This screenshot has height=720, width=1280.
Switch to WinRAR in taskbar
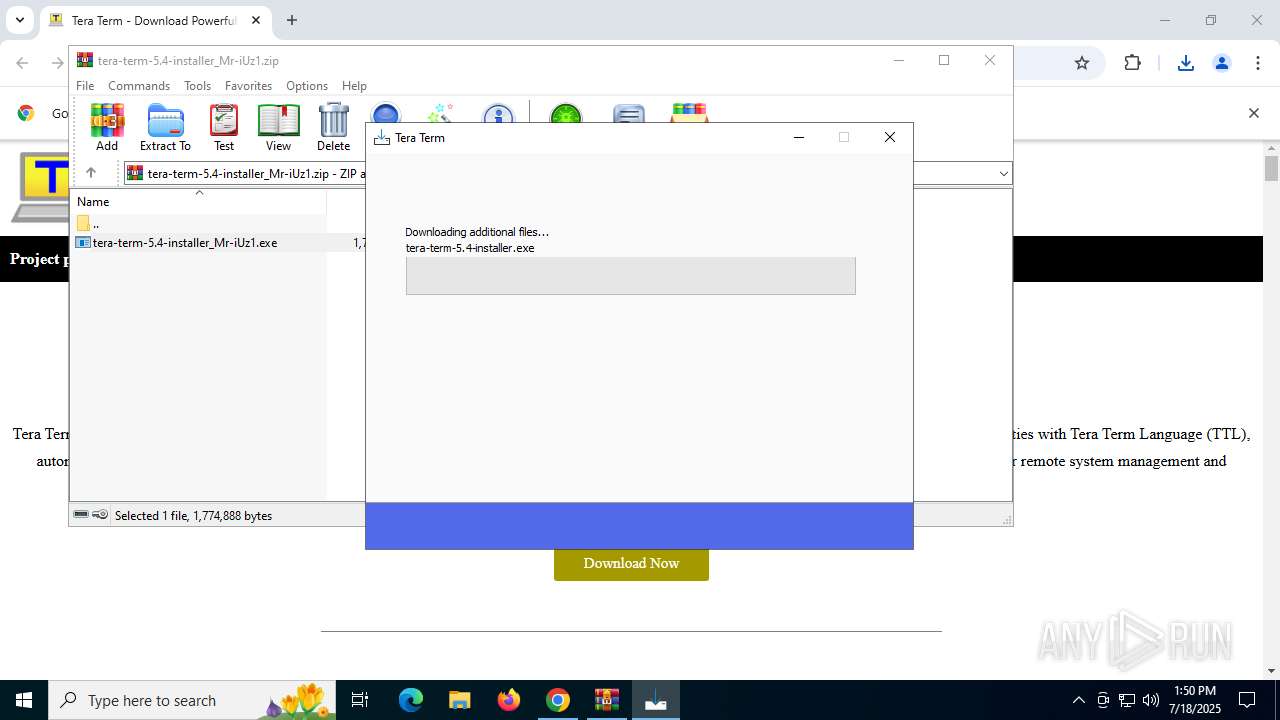point(606,700)
